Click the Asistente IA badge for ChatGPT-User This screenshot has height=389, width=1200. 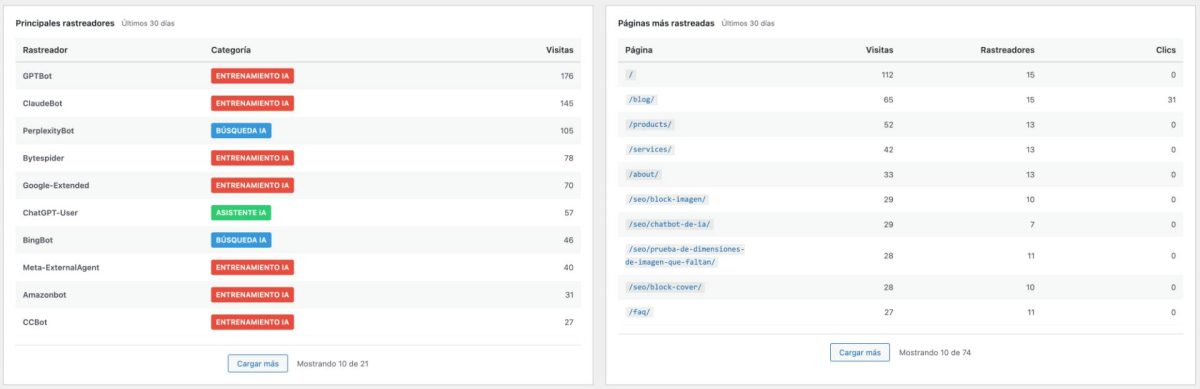pyautogui.click(x=241, y=212)
